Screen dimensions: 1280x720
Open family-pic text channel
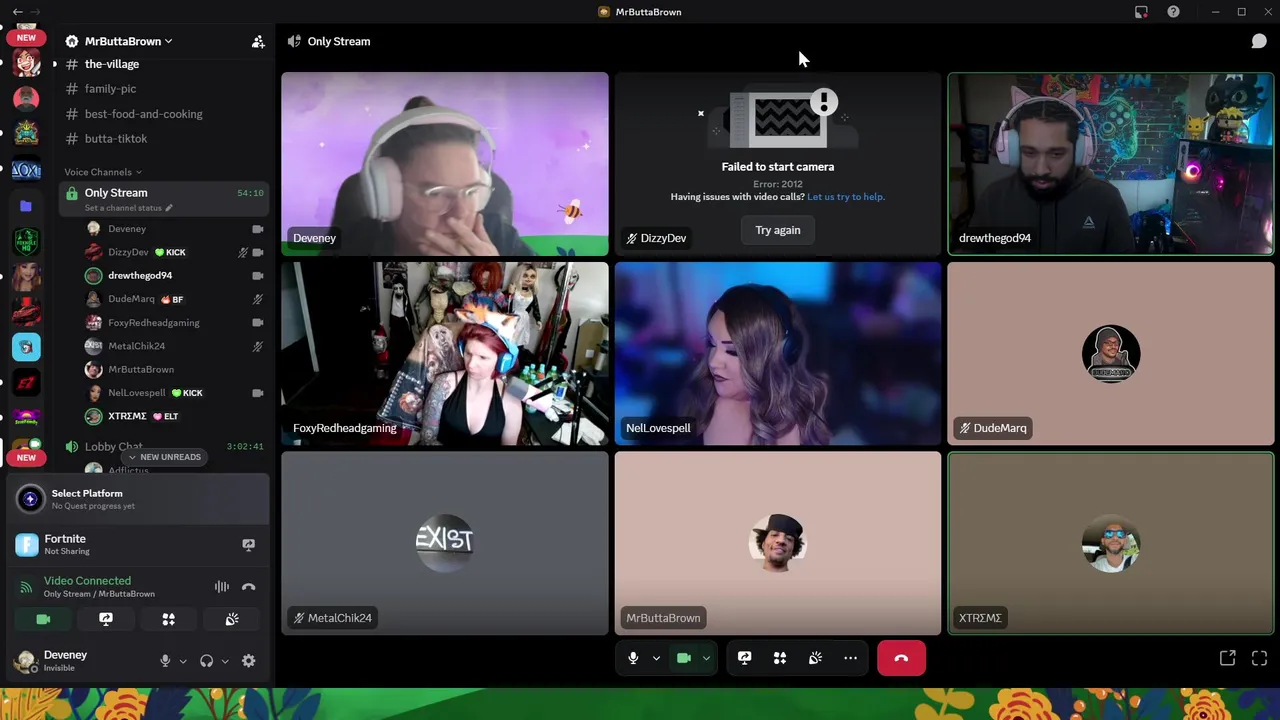pyautogui.click(x=110, y=89)
